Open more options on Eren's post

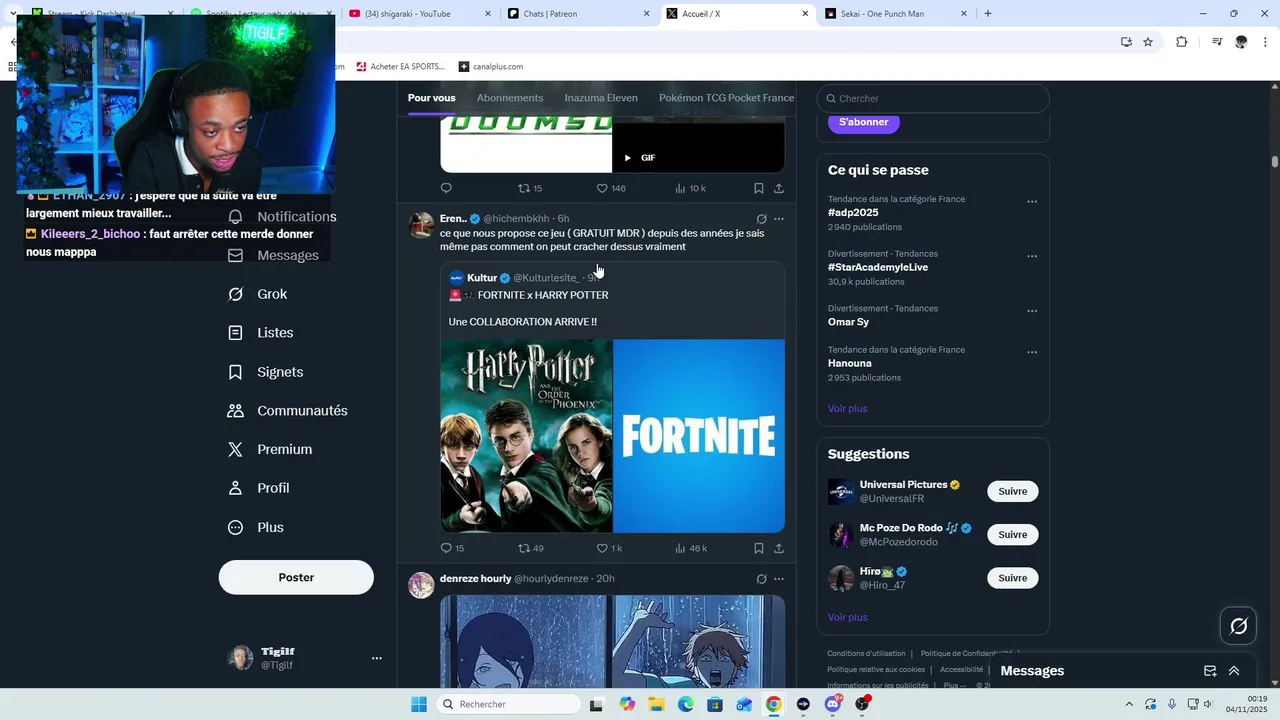click(779, 219)
